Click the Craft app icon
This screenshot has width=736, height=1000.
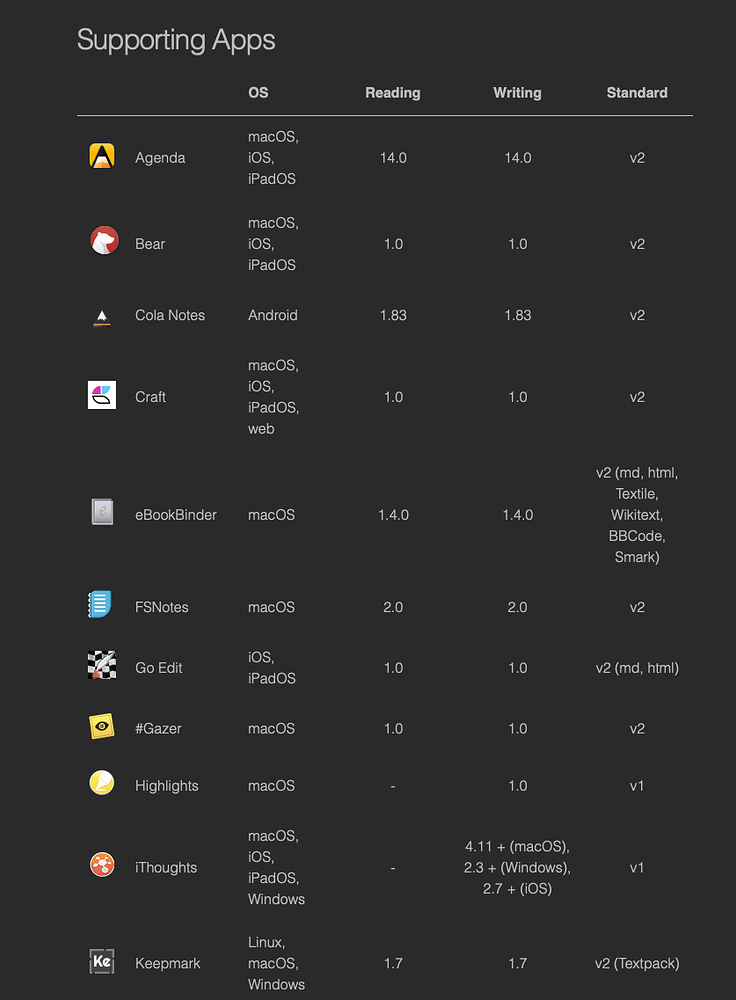(102, 395)
